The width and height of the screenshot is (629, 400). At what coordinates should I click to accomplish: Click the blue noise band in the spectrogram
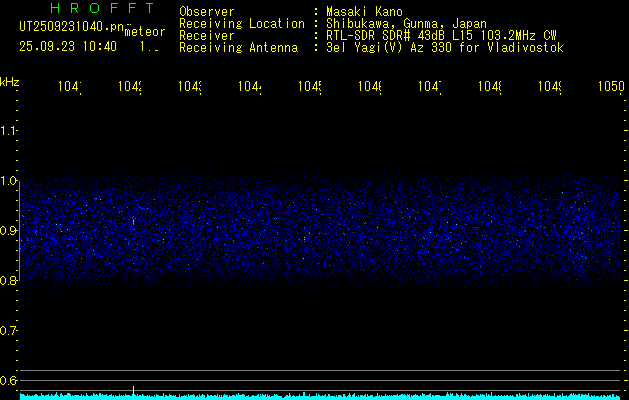pos(320,232)
